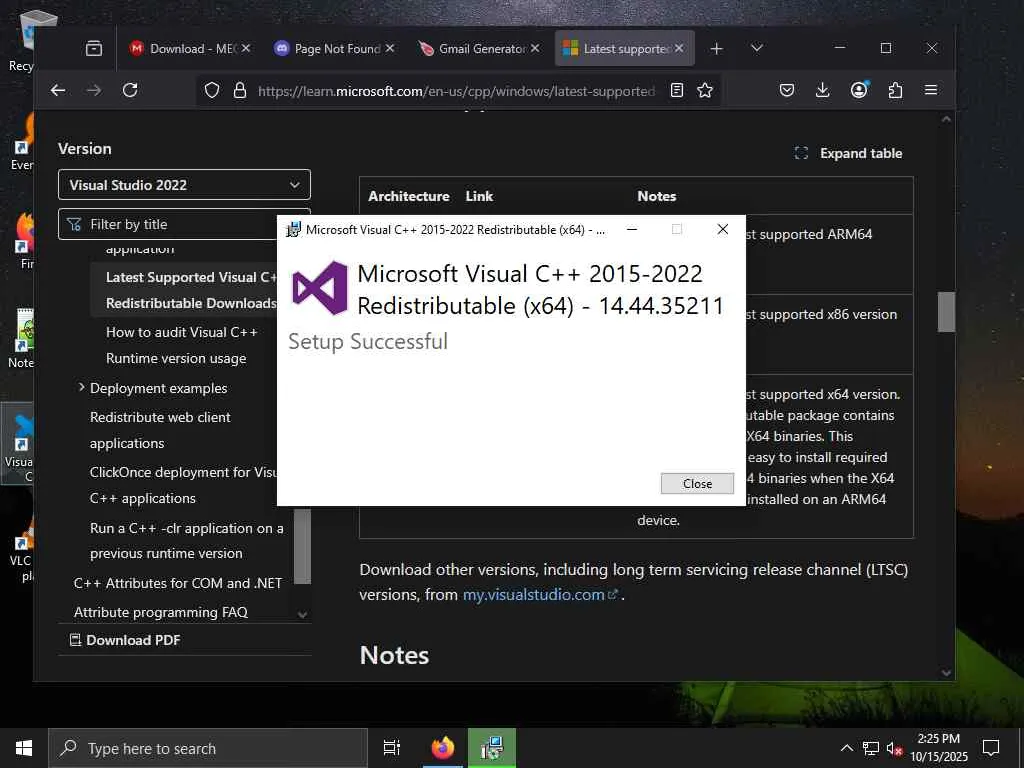Open Task View on the taskbar
This screenshot has width=1024, height=768.
pos(391,748)
